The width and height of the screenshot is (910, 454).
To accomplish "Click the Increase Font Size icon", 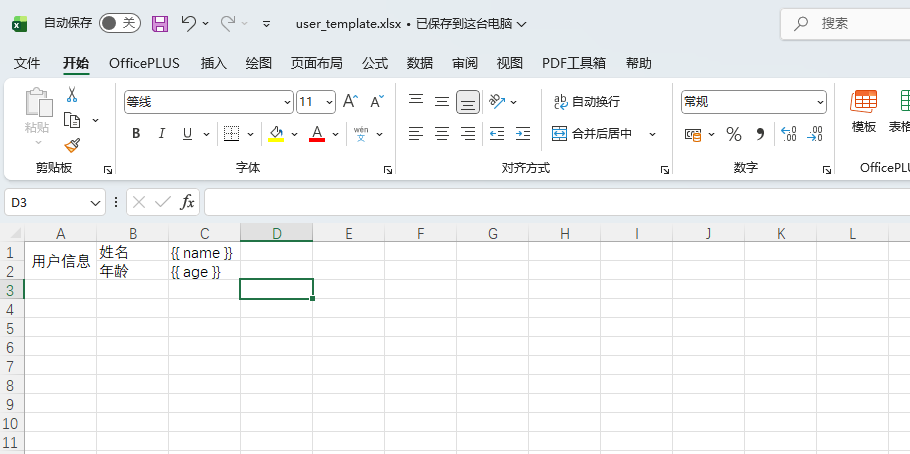I will click(350, 101).
